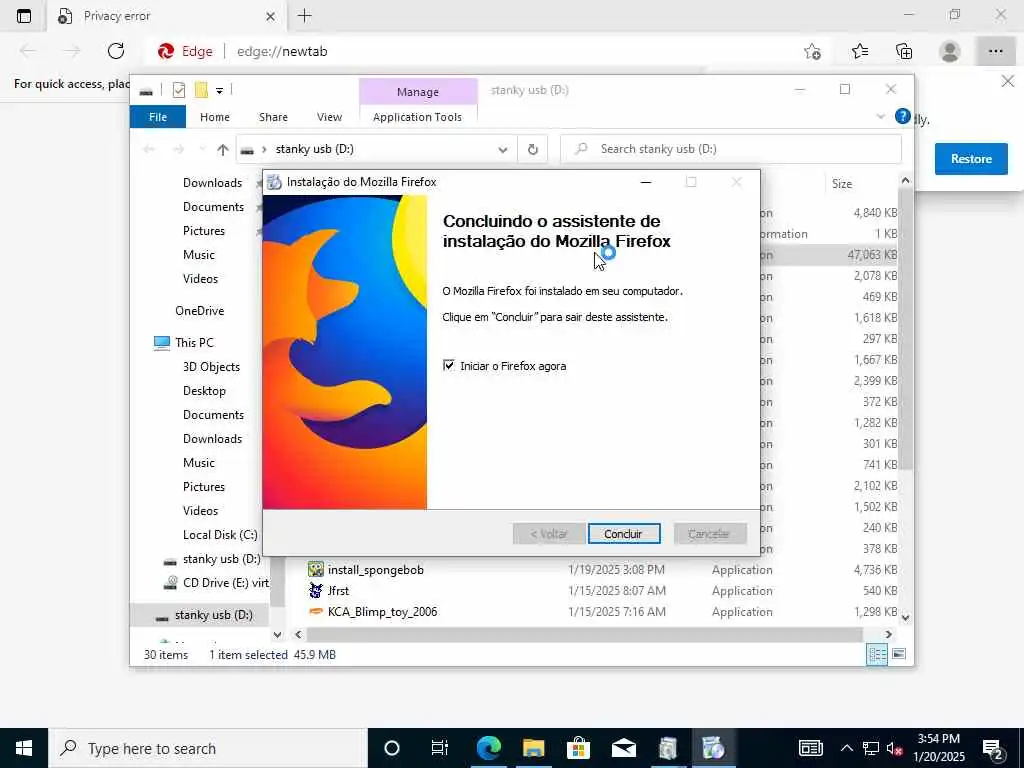Open Microsoft Store taskbar icon
1024x768 pixels.
[x=579, y=748]
